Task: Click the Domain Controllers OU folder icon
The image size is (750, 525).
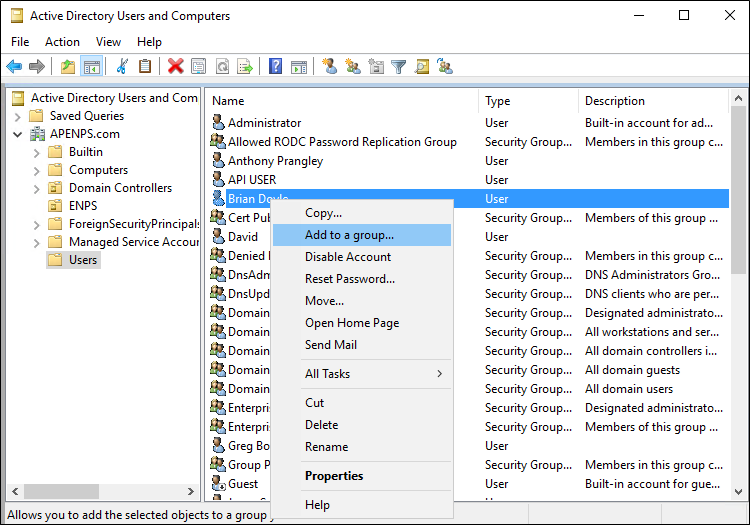Action: click(x=55, y=188)
